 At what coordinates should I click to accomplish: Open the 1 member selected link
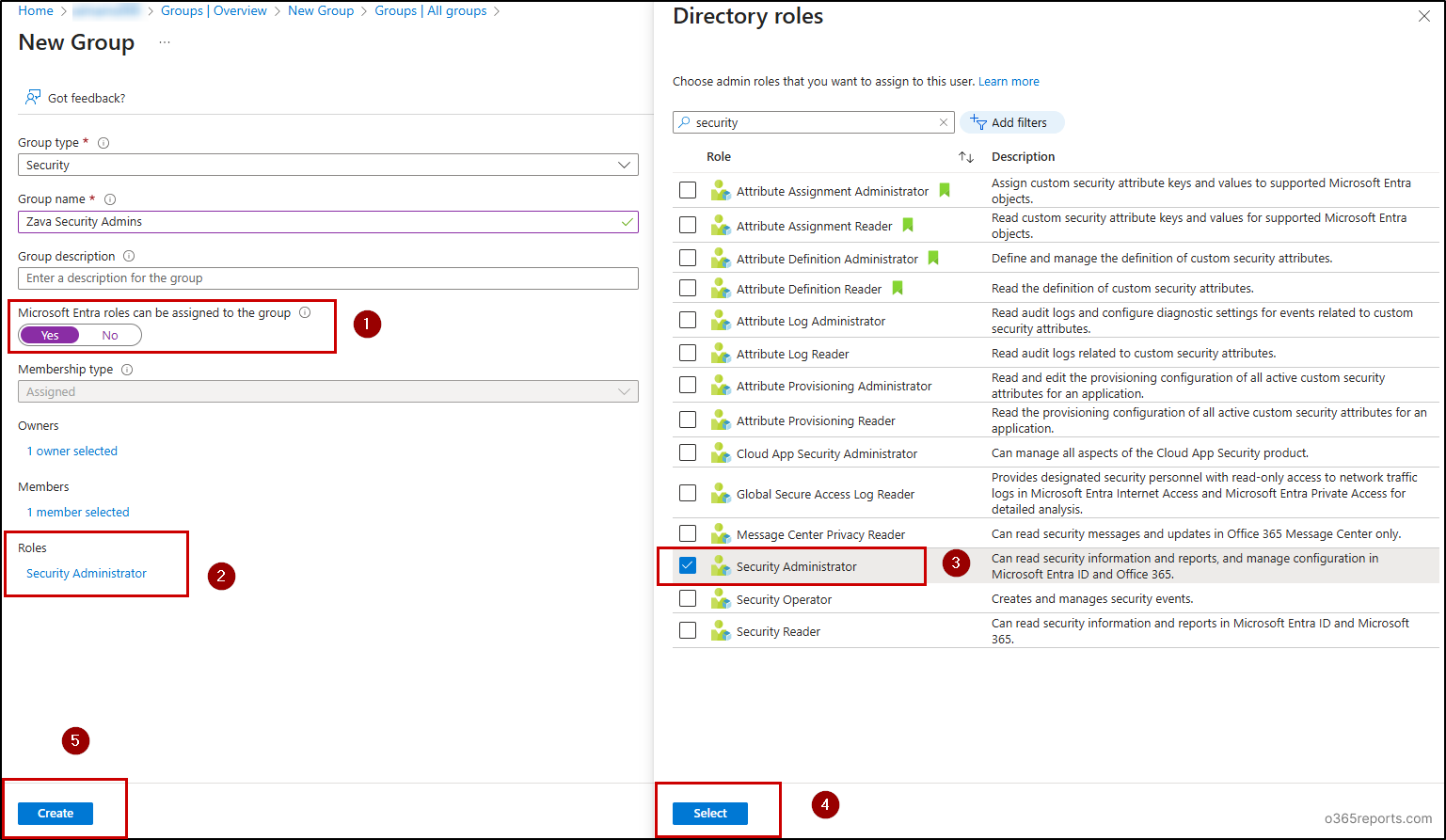tap(78, 513)
